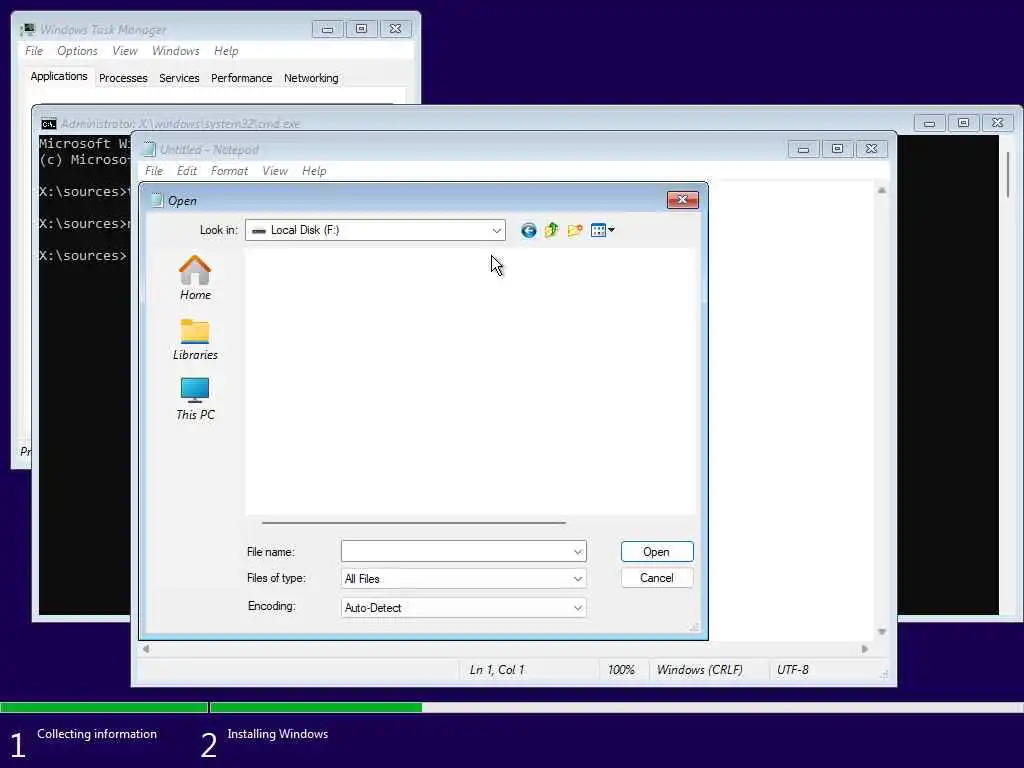The height and width of the screenshot is (768, 1024).
Task: Click the Open dialog title icon
Action: click(157, 200)
